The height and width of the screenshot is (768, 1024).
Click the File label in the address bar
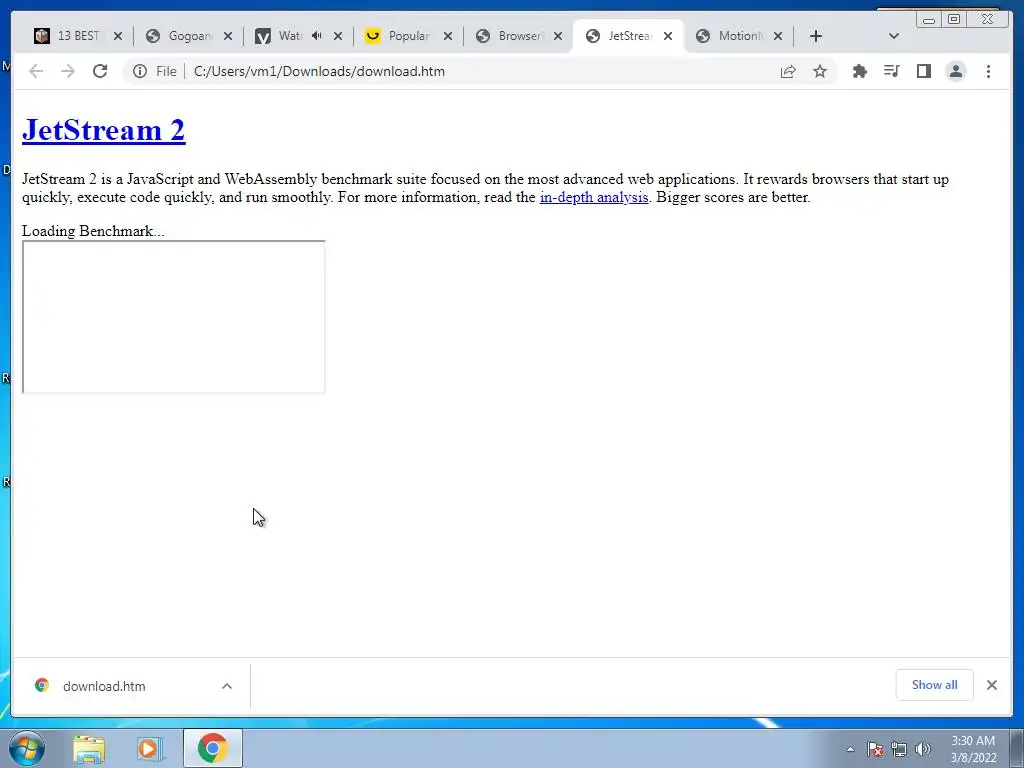[x=166, y=71]
